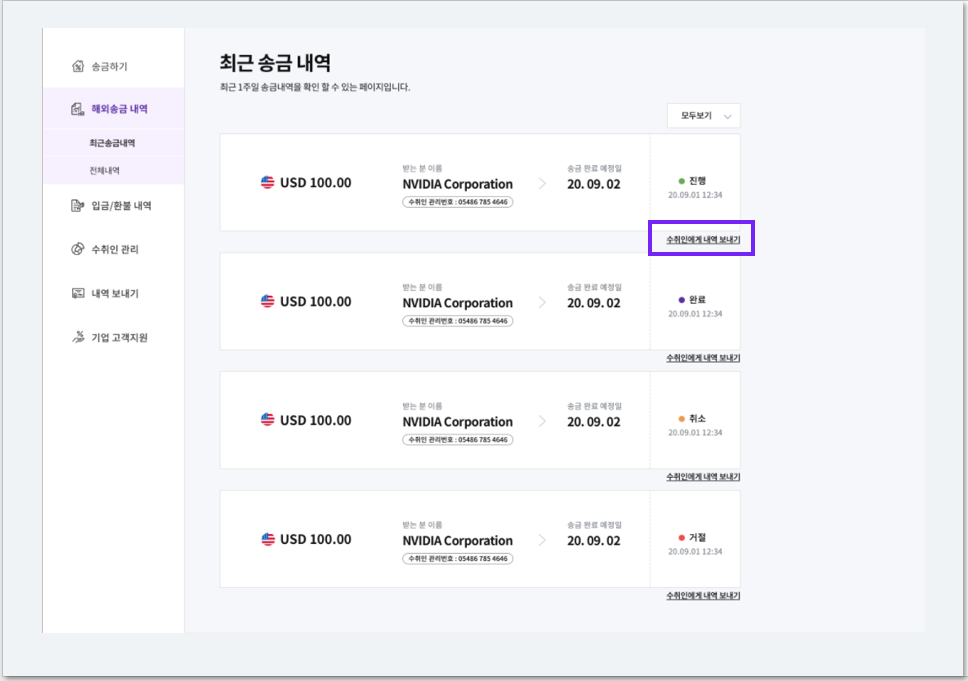The width and height of the screenshot is (968, 681).
Task: Click USD 100.00 in the 진행 card
Action: [x=315, y=183]
